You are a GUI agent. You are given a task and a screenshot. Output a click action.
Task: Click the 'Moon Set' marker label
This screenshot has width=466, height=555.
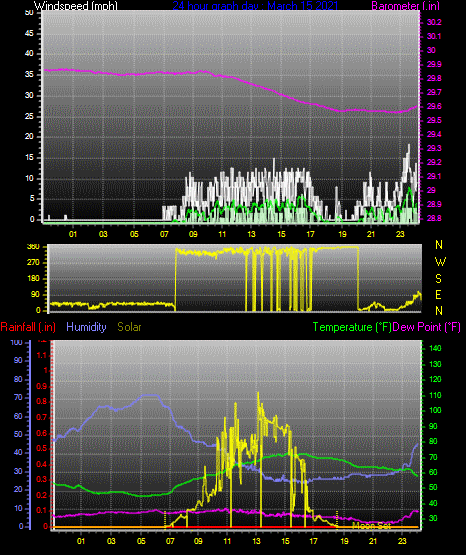point(372,526)
